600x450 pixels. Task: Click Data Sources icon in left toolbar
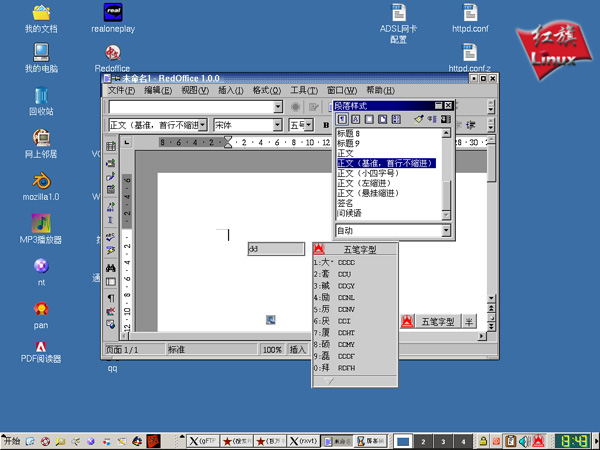(x=111, y=282)
